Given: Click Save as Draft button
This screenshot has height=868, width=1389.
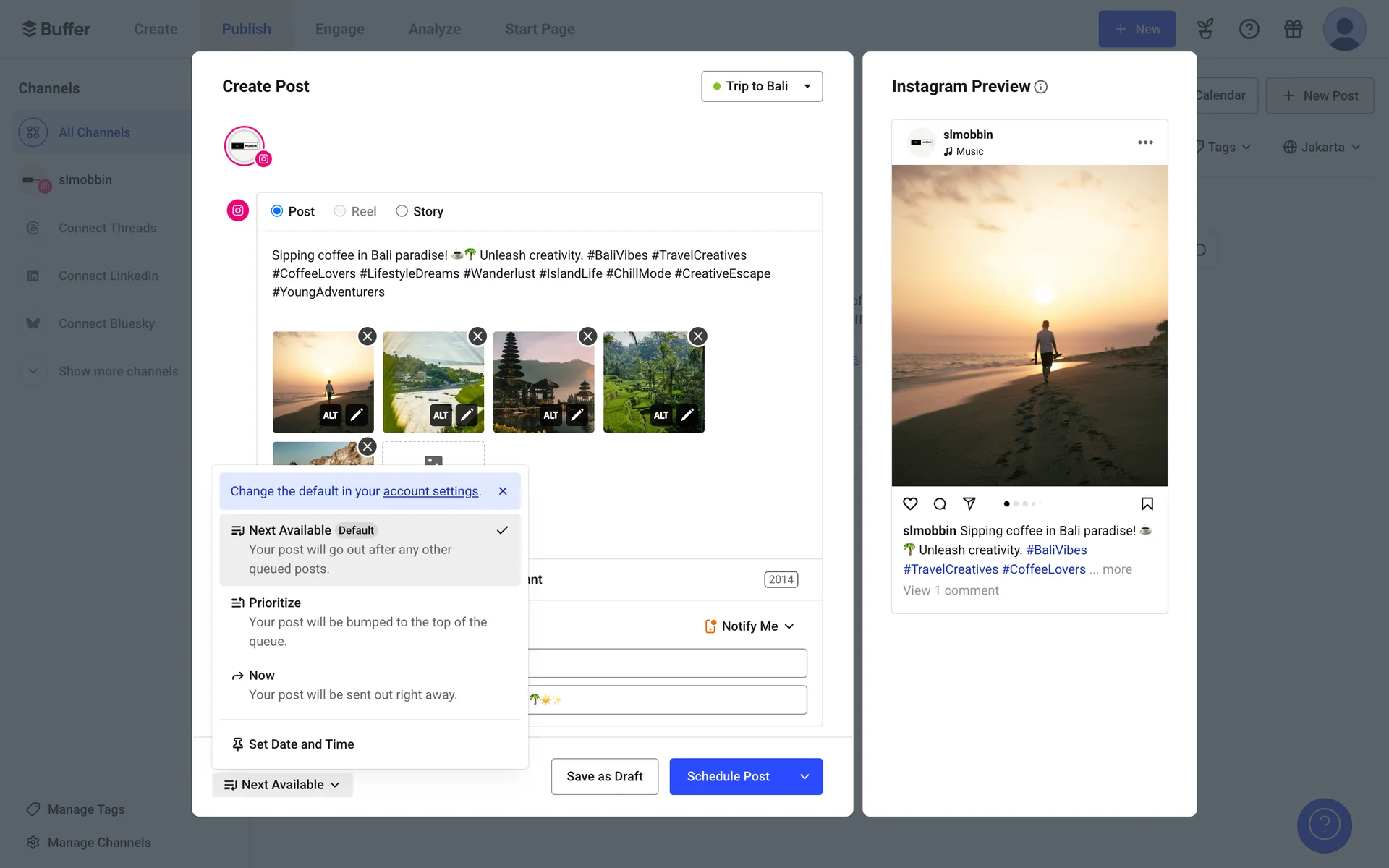Looking at the screenshot, I should (x=604, y=776).
